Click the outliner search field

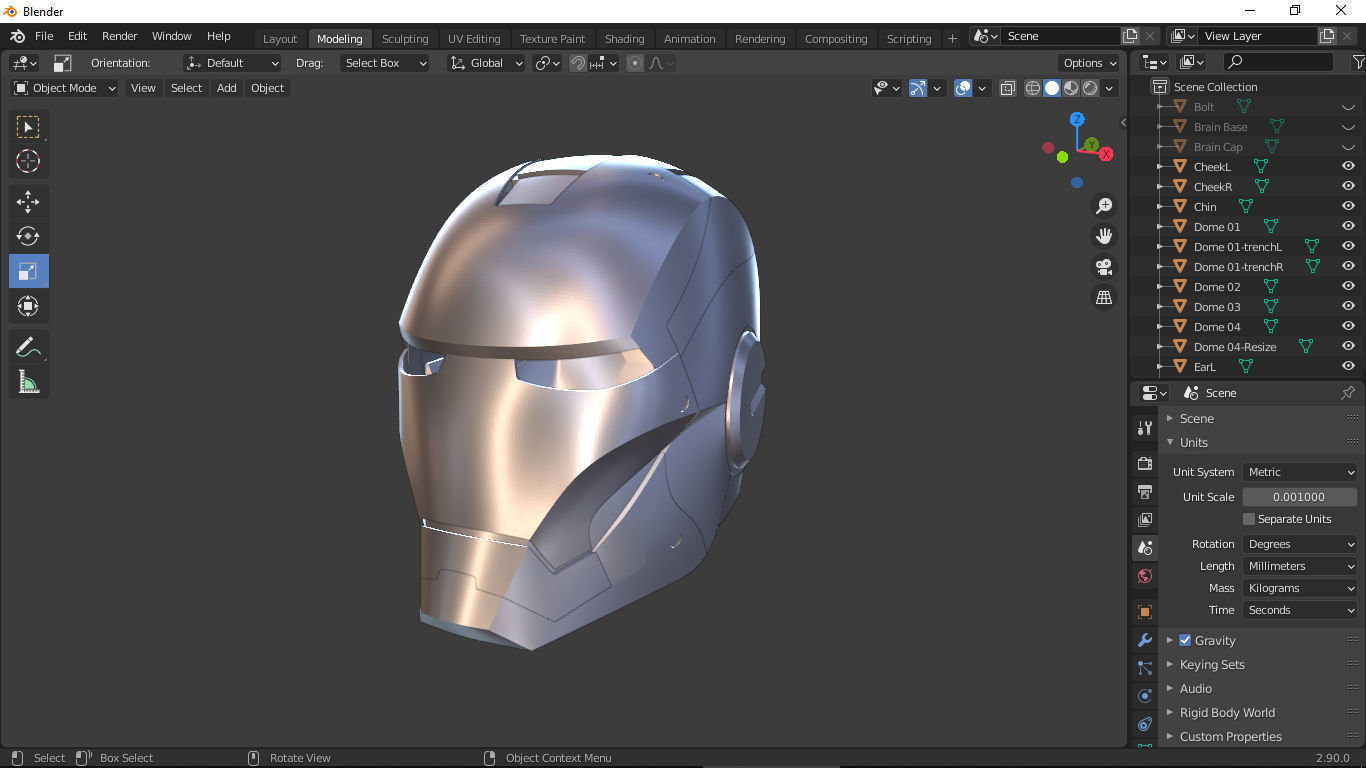click(1280, 62)
